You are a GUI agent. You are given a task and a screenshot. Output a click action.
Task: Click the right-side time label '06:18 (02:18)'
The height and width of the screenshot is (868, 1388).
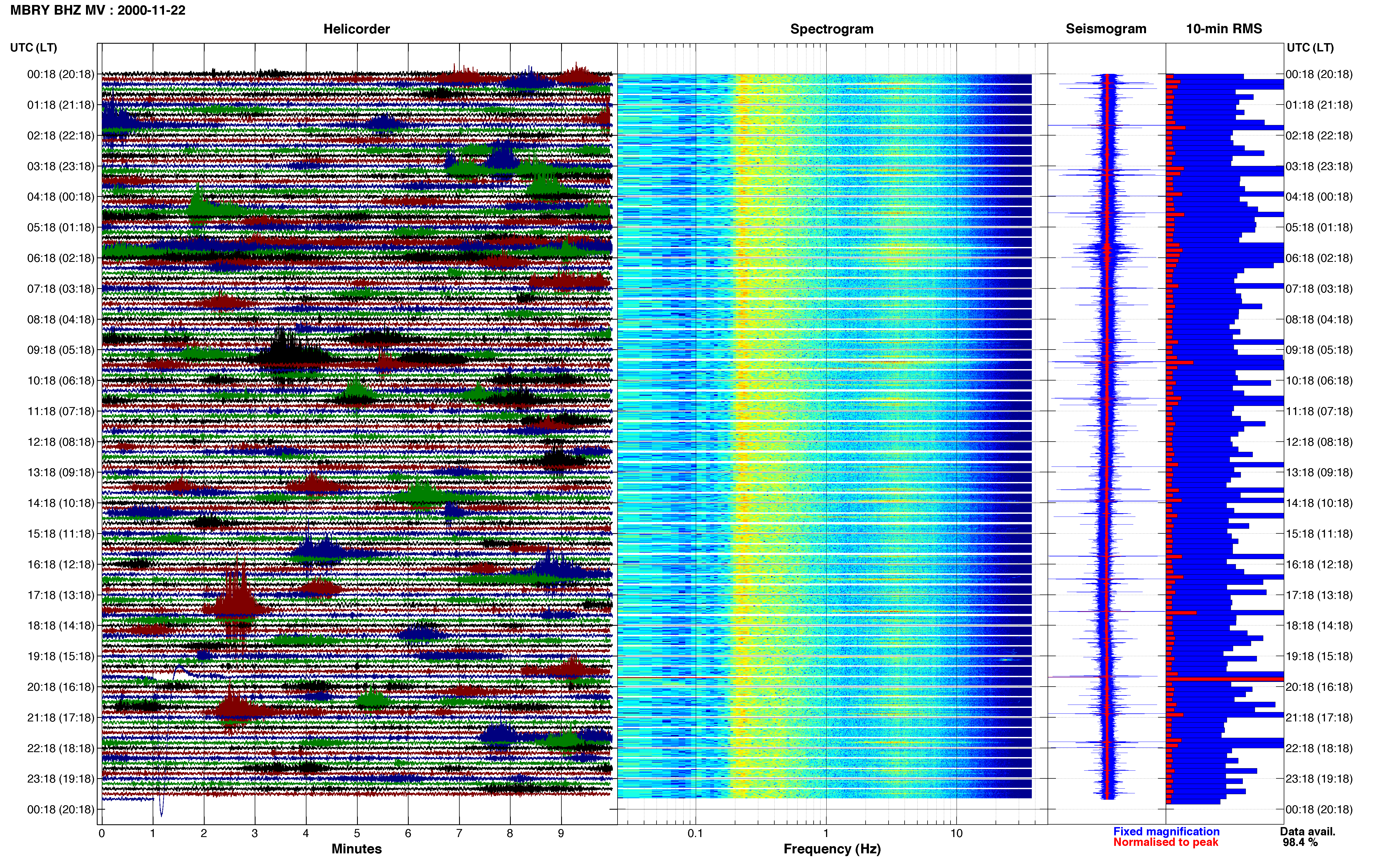click(1319, 258)
